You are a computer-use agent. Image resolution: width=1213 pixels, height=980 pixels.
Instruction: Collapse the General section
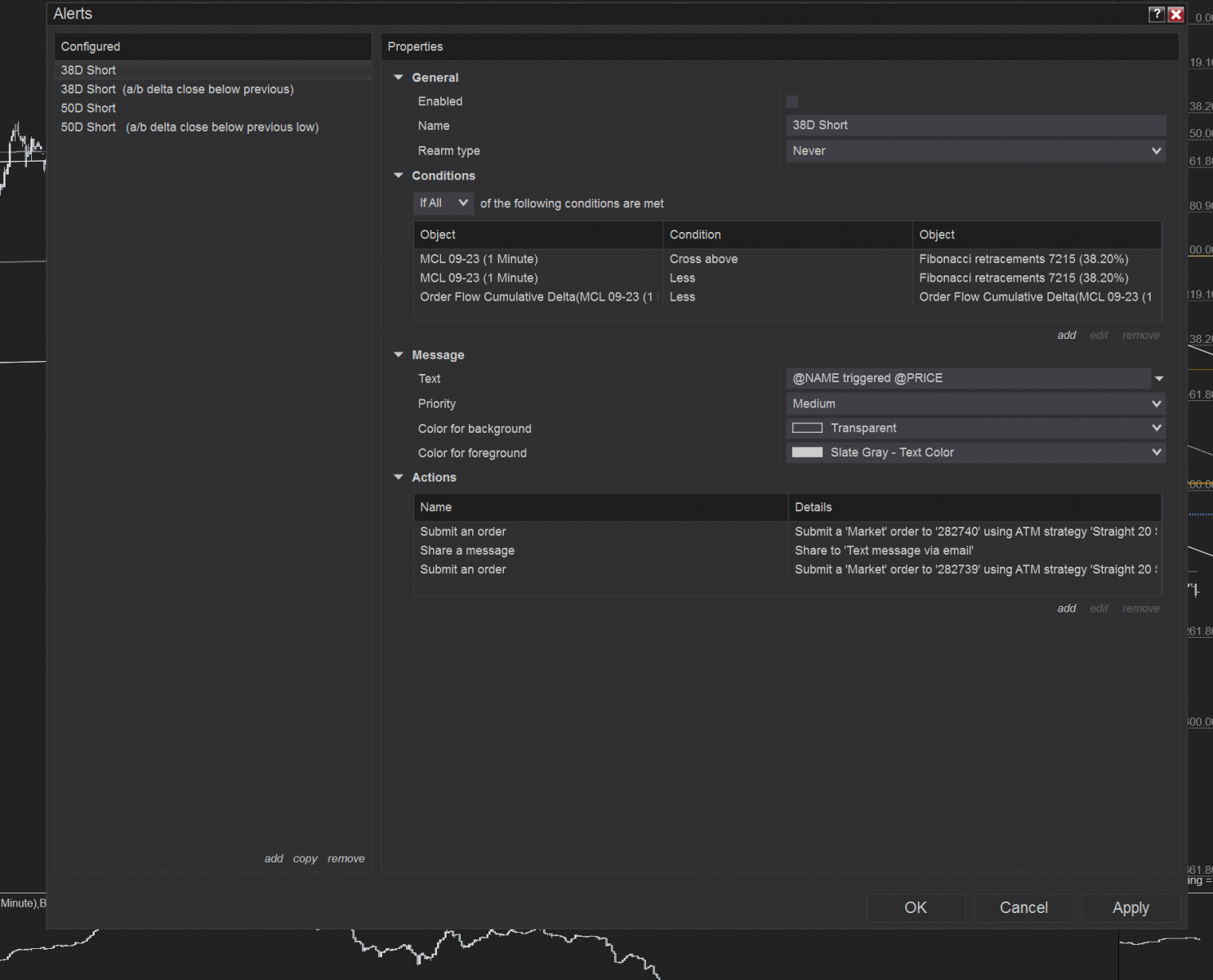click(399, 78)
